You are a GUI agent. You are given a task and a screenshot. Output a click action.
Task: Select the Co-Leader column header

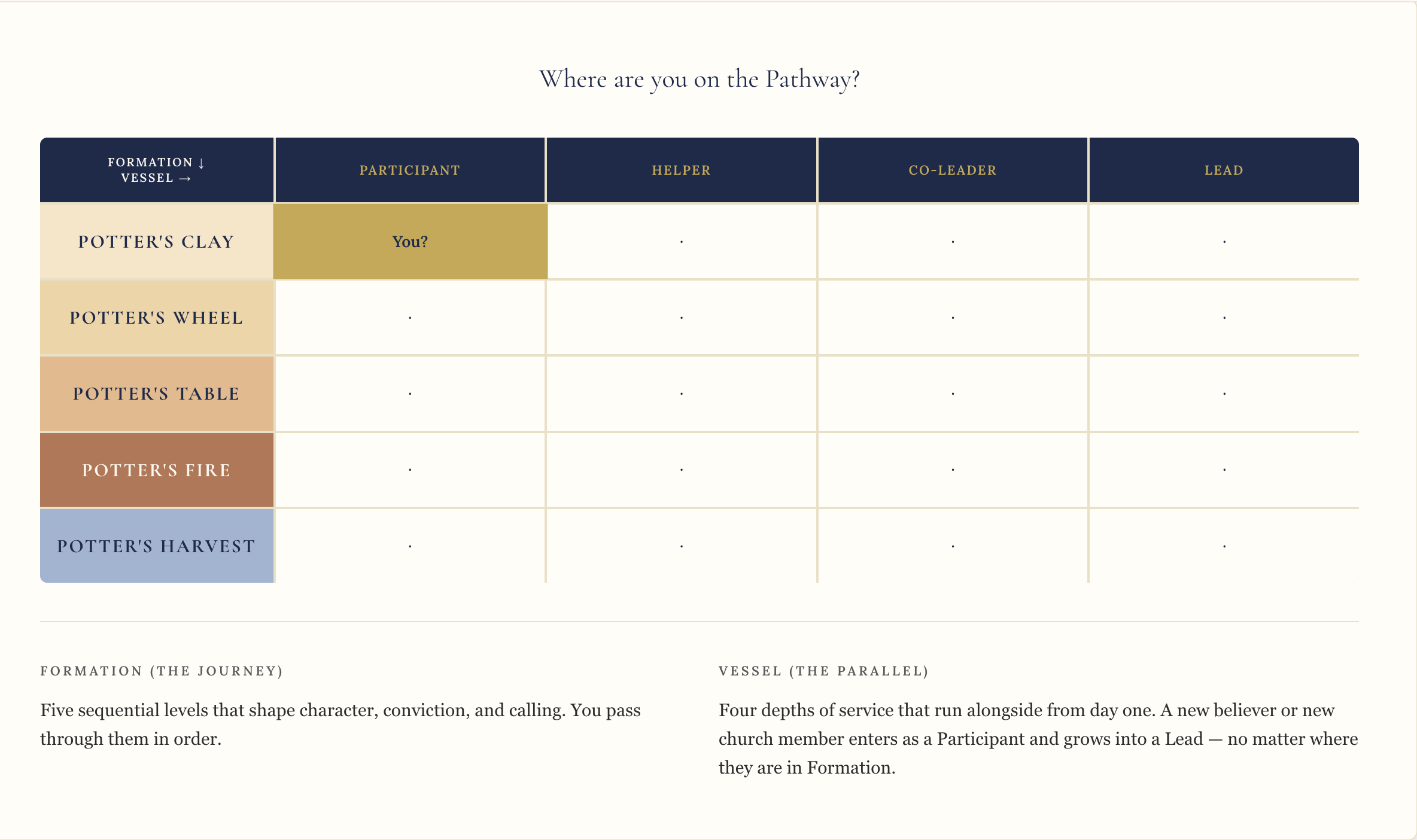click(x=953, y=170)
